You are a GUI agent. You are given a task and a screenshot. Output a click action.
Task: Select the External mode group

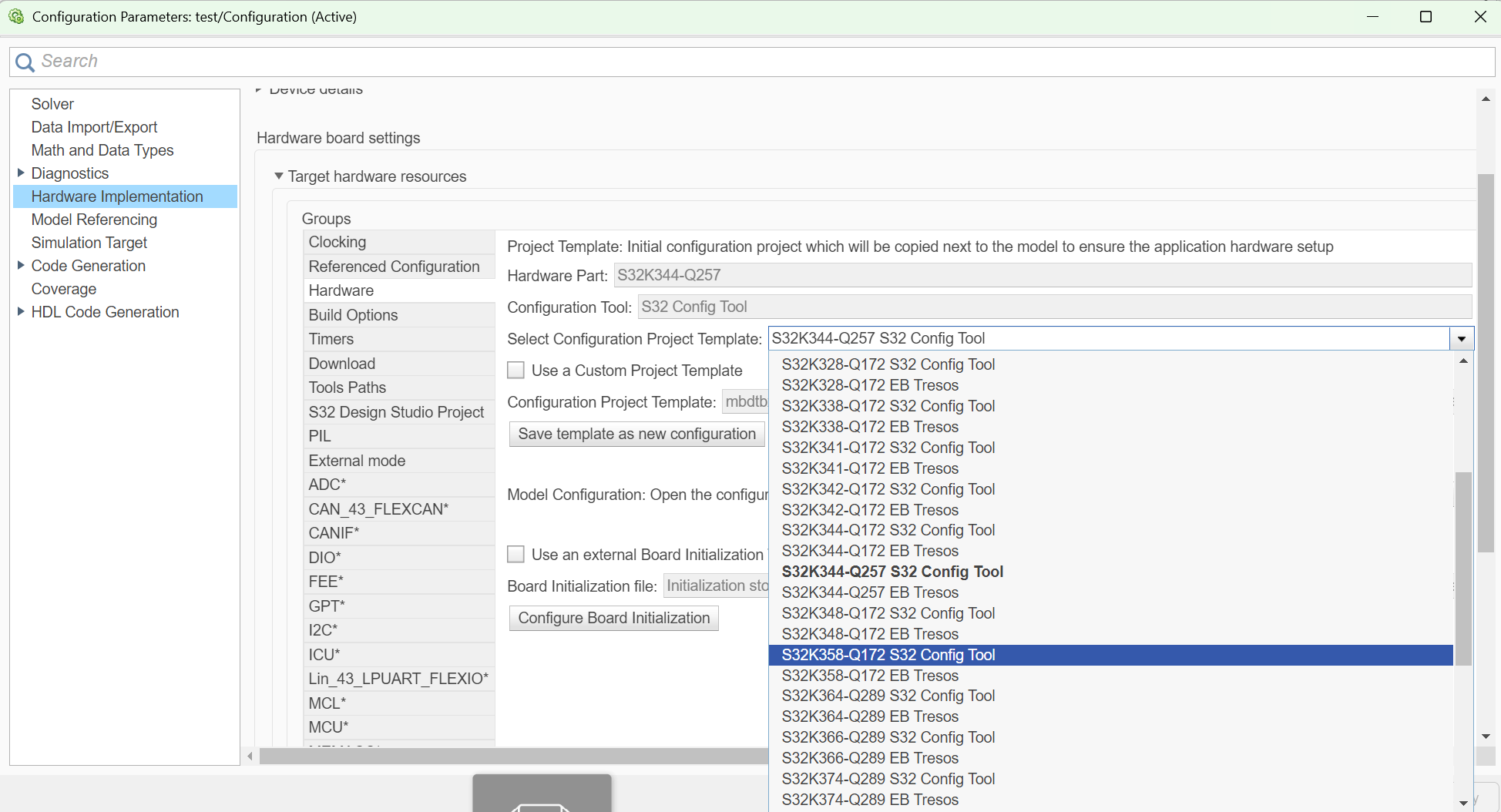pos(399,461)
